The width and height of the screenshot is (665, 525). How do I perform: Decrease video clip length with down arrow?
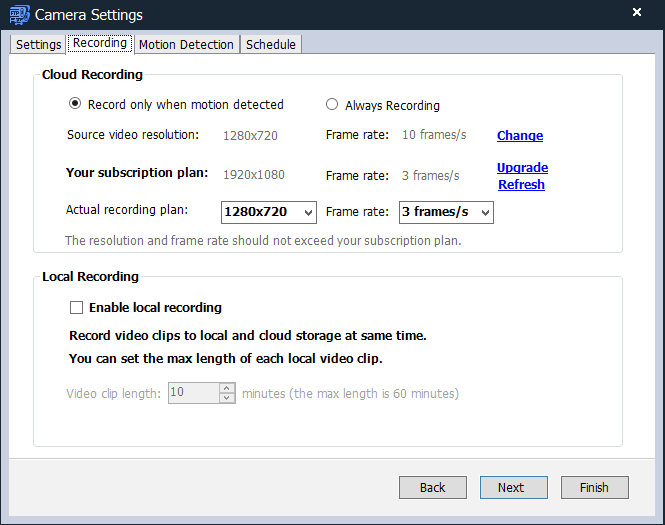coord(227,398)
